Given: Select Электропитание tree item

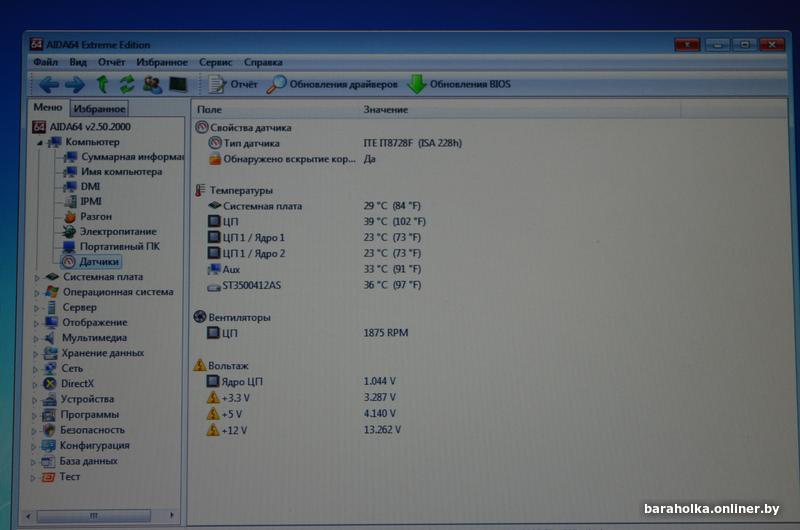Looking at the screenshot, I should click(x=110, y=232).
